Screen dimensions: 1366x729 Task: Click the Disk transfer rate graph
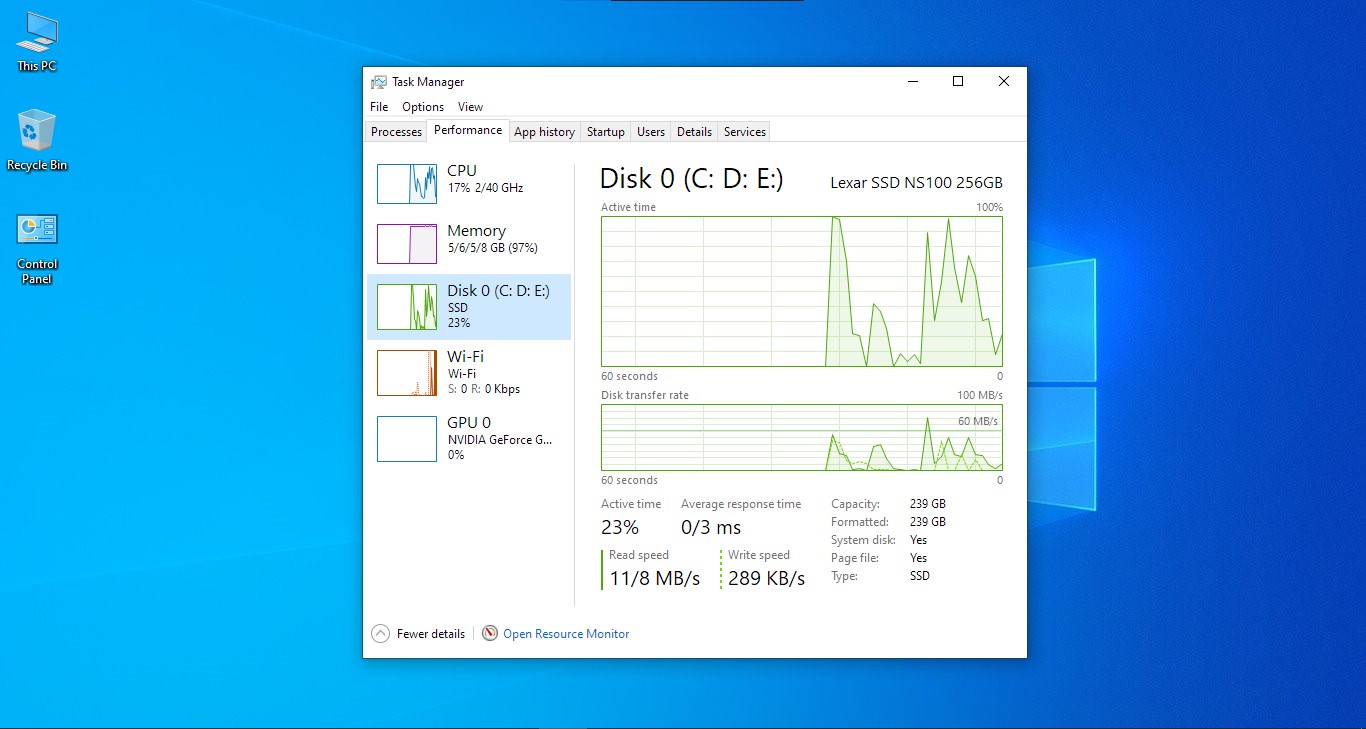(802, 437)
